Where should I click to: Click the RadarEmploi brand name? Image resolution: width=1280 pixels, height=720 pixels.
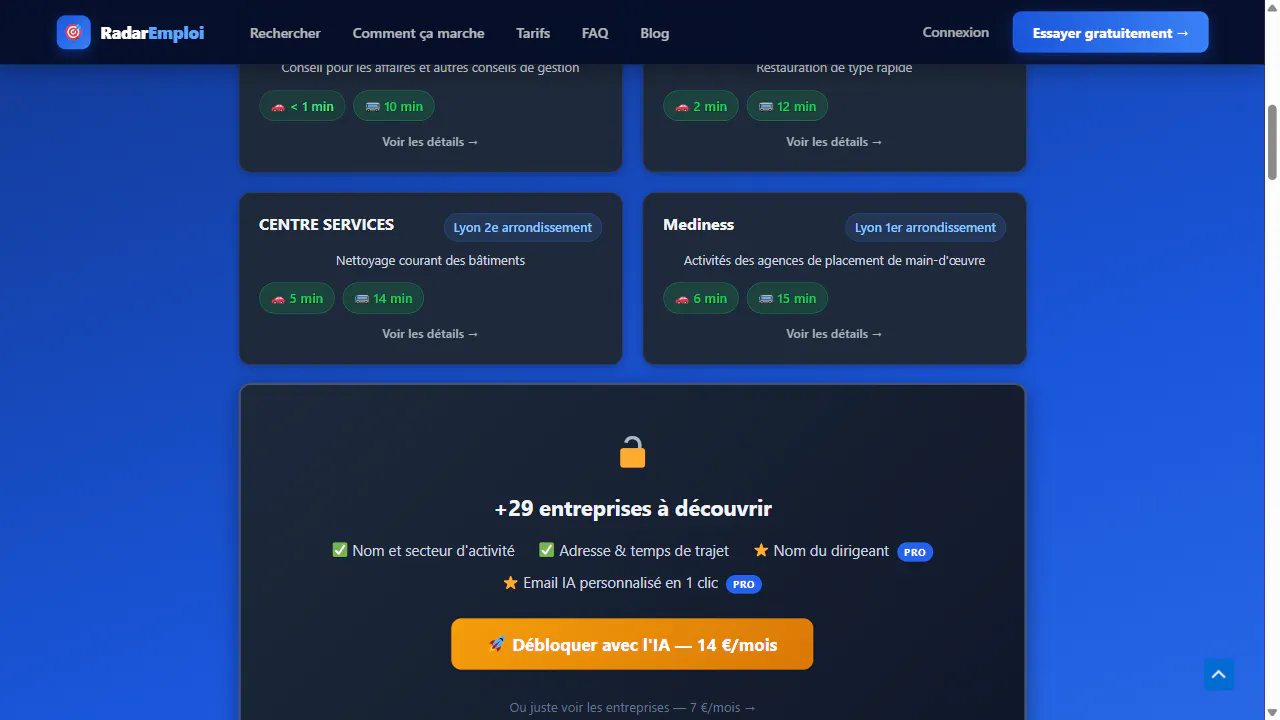pyautogui.click(x=152, y=33)
